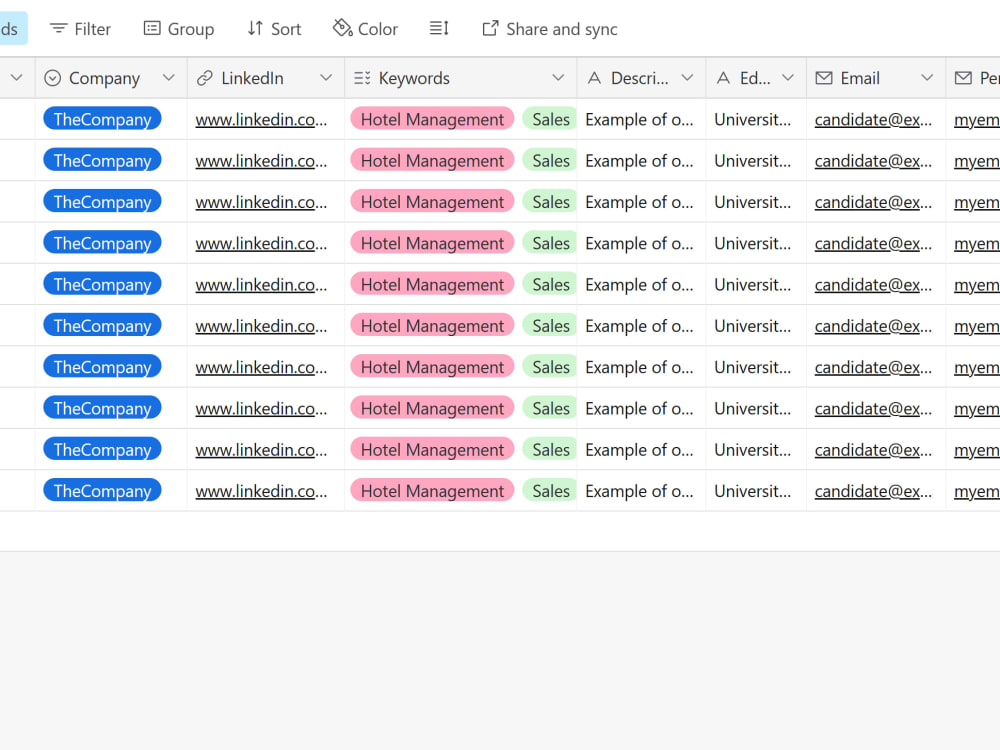Select the Hotel Management tag in row one
This screenshot has width=1000, height=750.
pyautogui.click(x=432, y=119)
